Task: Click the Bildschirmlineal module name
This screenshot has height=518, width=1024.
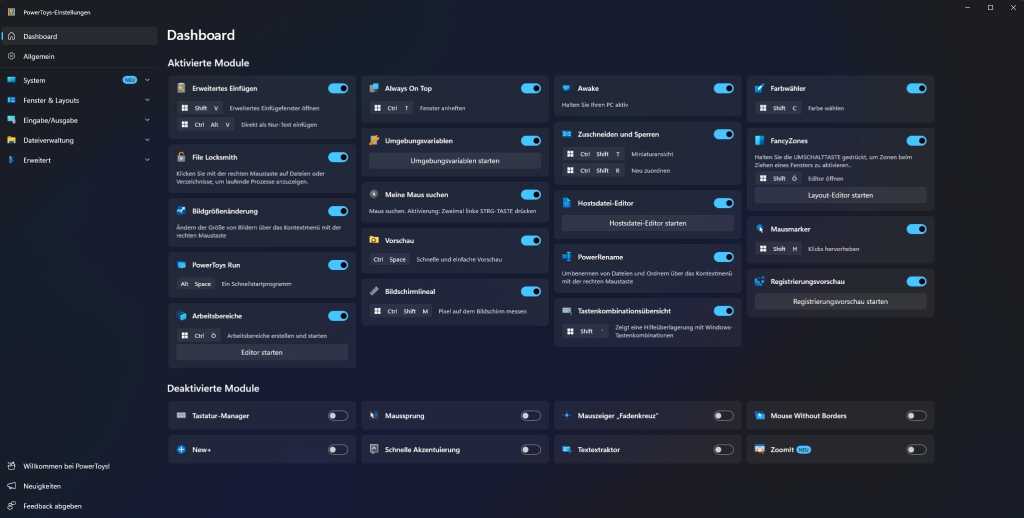Action: pyautogui.click(x=410, y=291)
